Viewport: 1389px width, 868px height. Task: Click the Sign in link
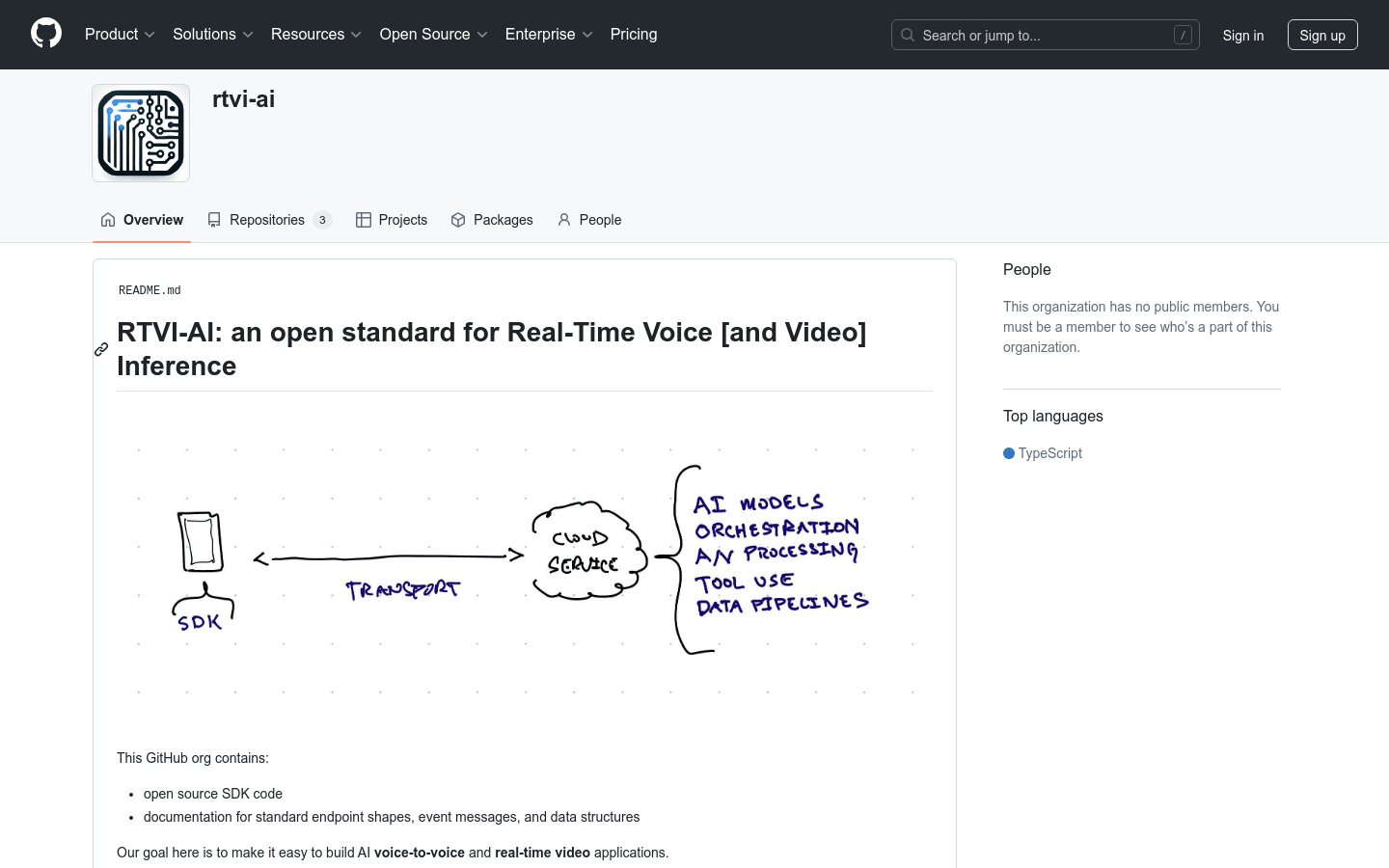coord(1243,35)
